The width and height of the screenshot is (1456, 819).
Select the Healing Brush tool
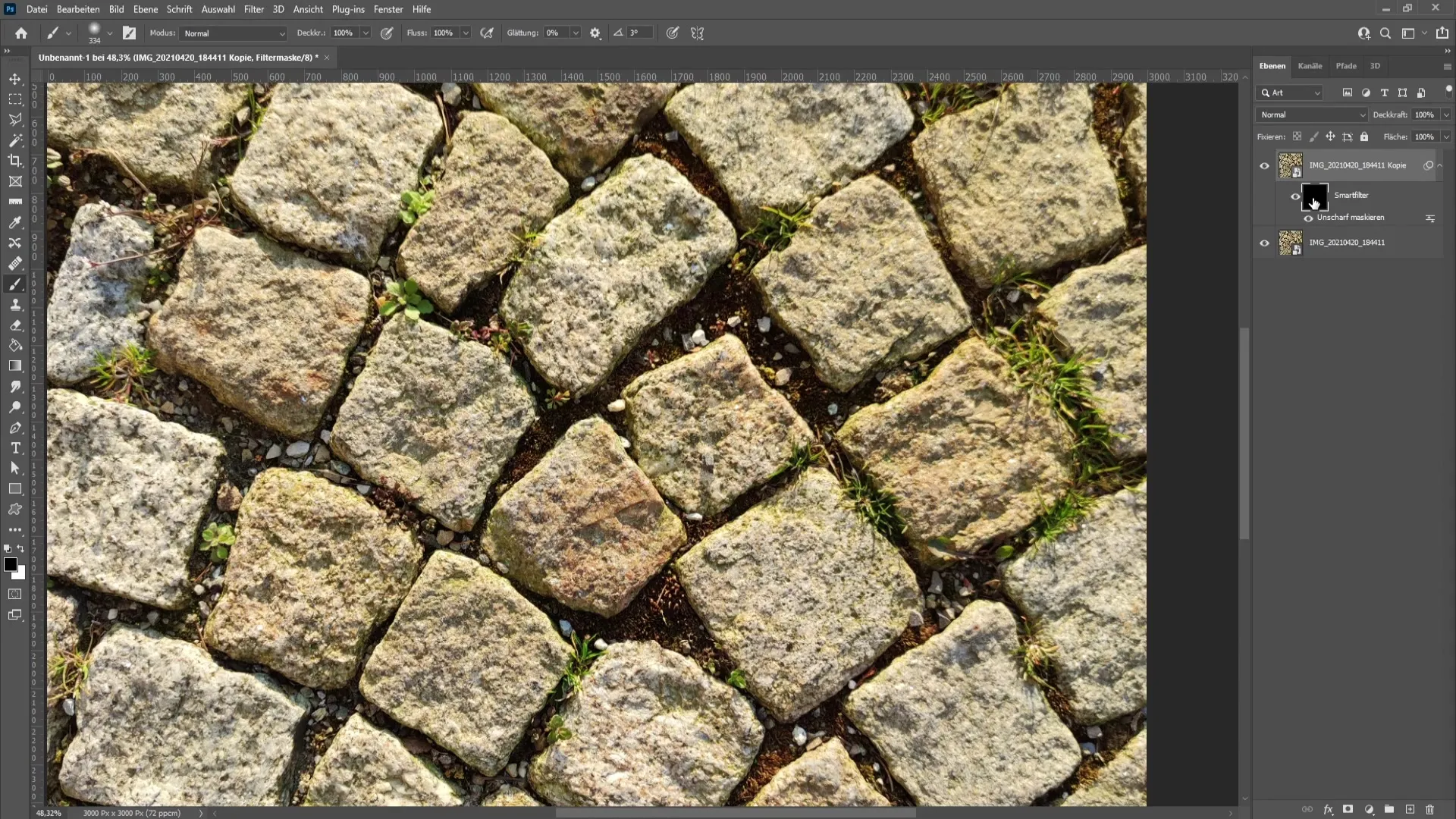tap(15, 263)
